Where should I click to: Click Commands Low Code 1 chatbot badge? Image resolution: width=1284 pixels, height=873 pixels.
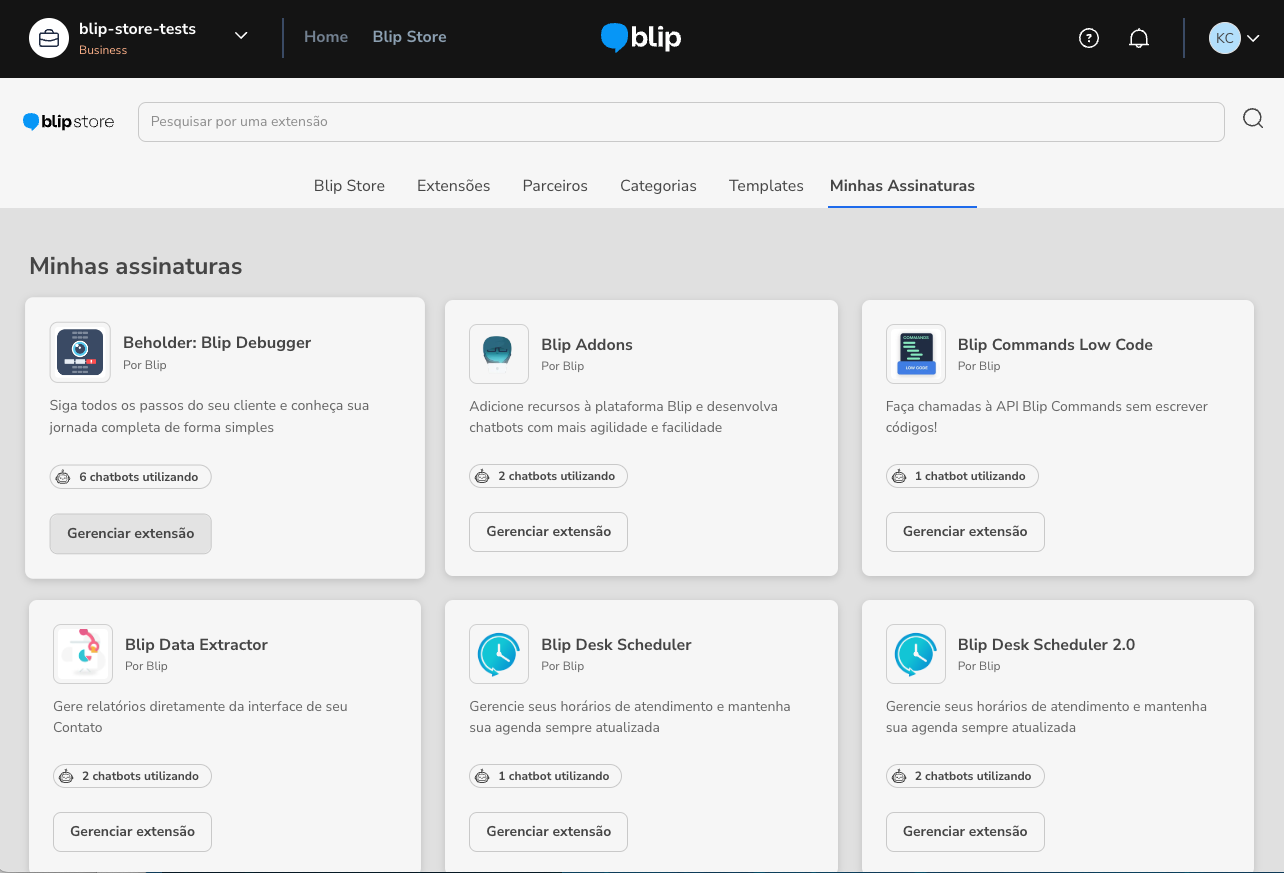962,476
